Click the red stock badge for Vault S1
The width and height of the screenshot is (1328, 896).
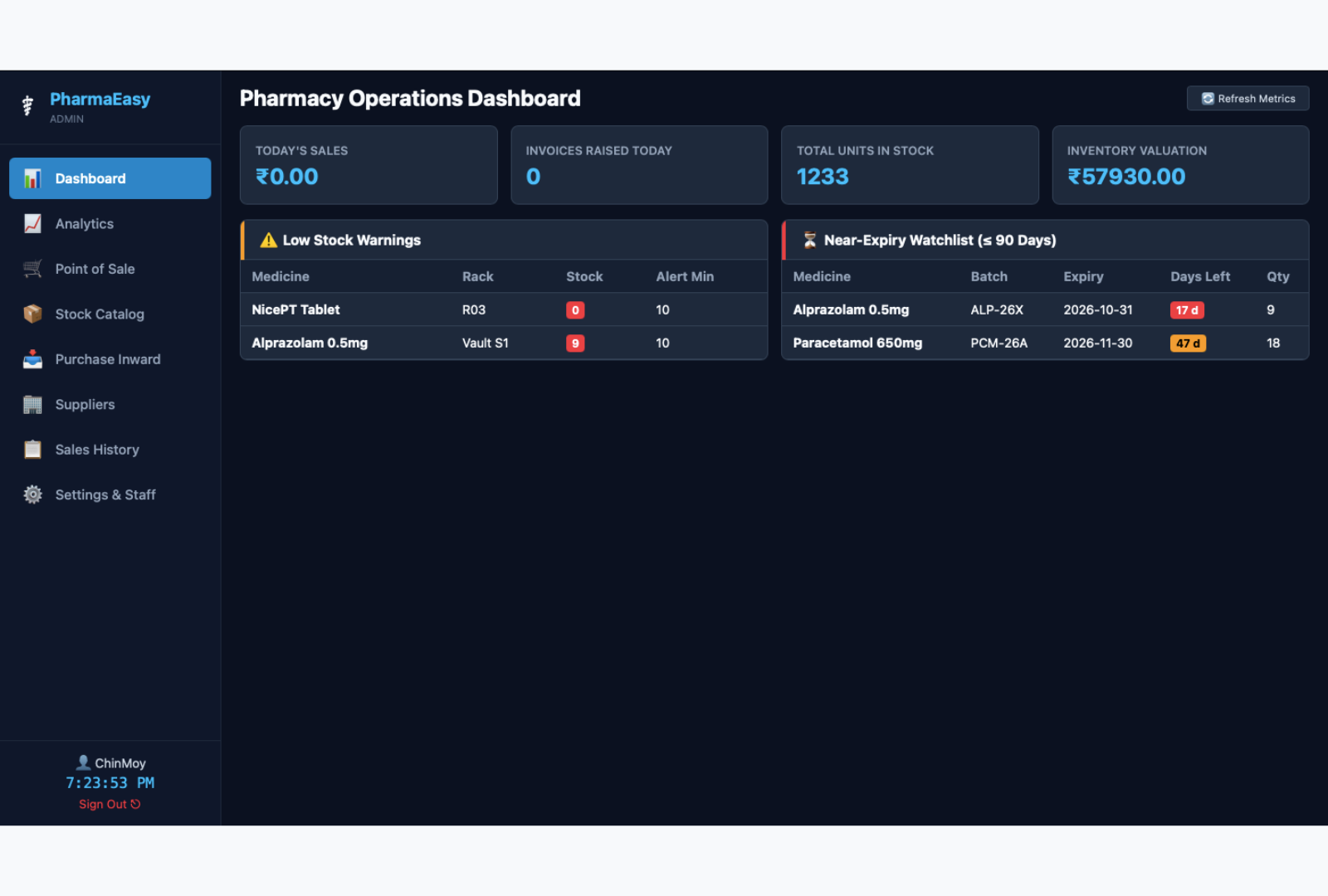pos(575,343)
